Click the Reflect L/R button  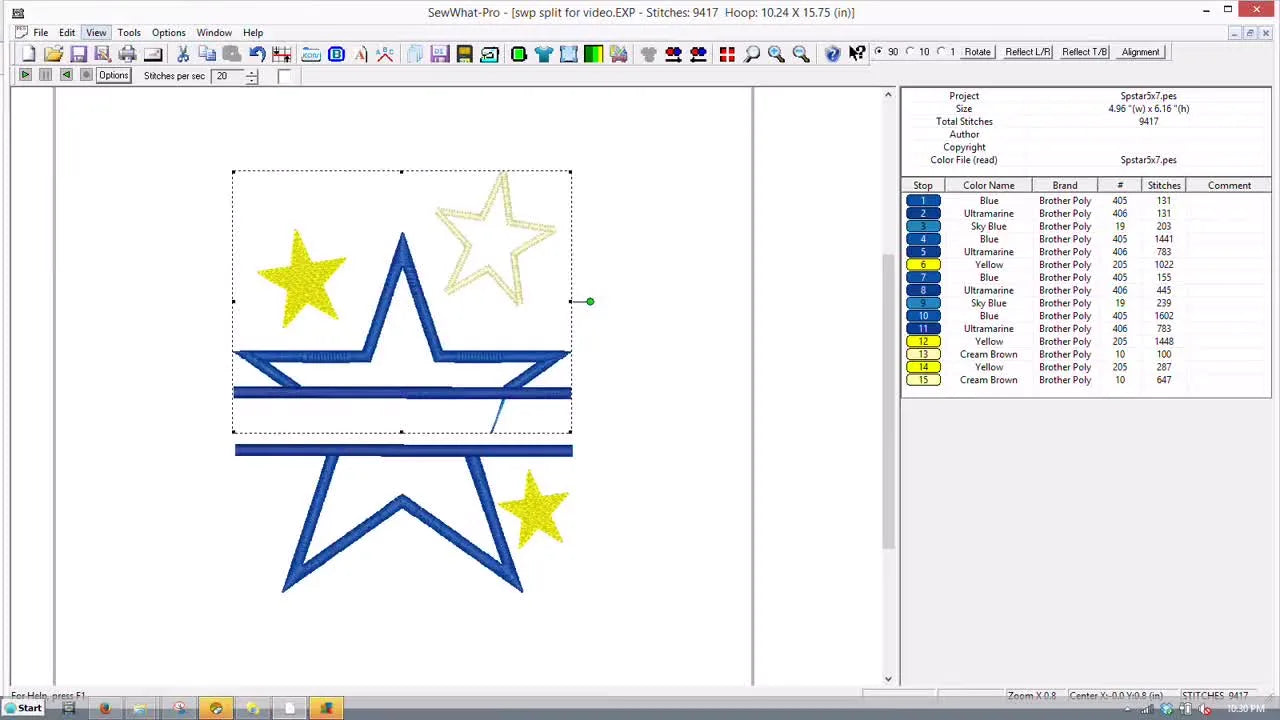pos(1027,52)
